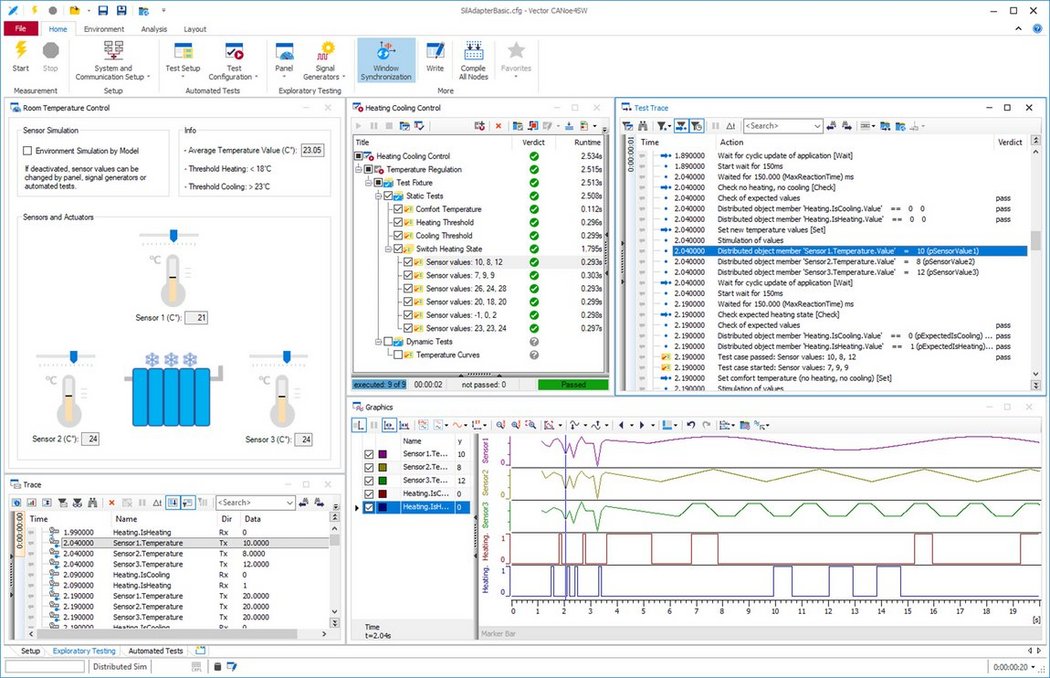
Task: Click the save icon in title bar
Action: coord(102,11)
